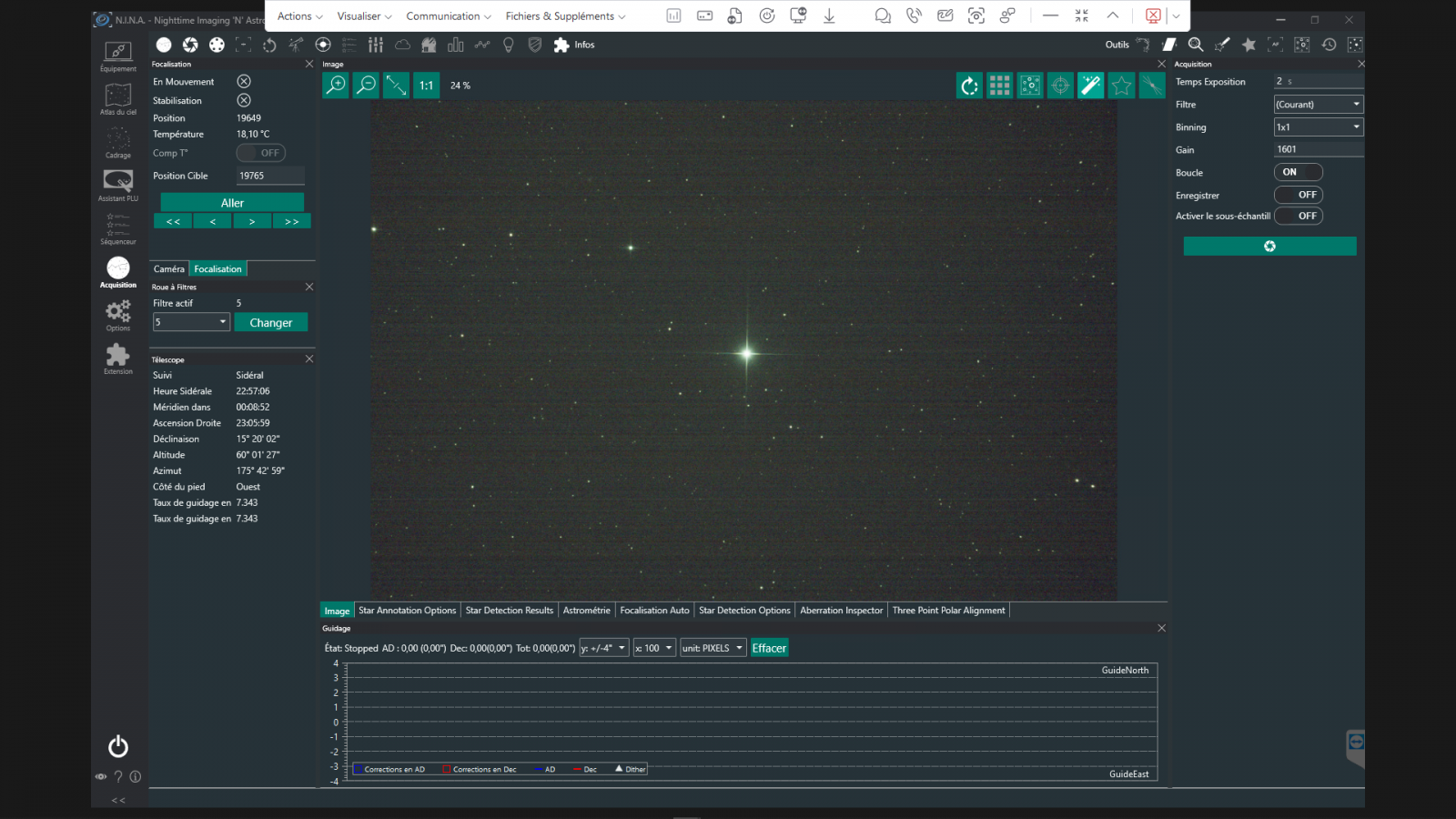Click the power shutdown icon in the sidebar
Image resolution: width=1456 pixels, height=819 pixels.
(x=118, y=746)
